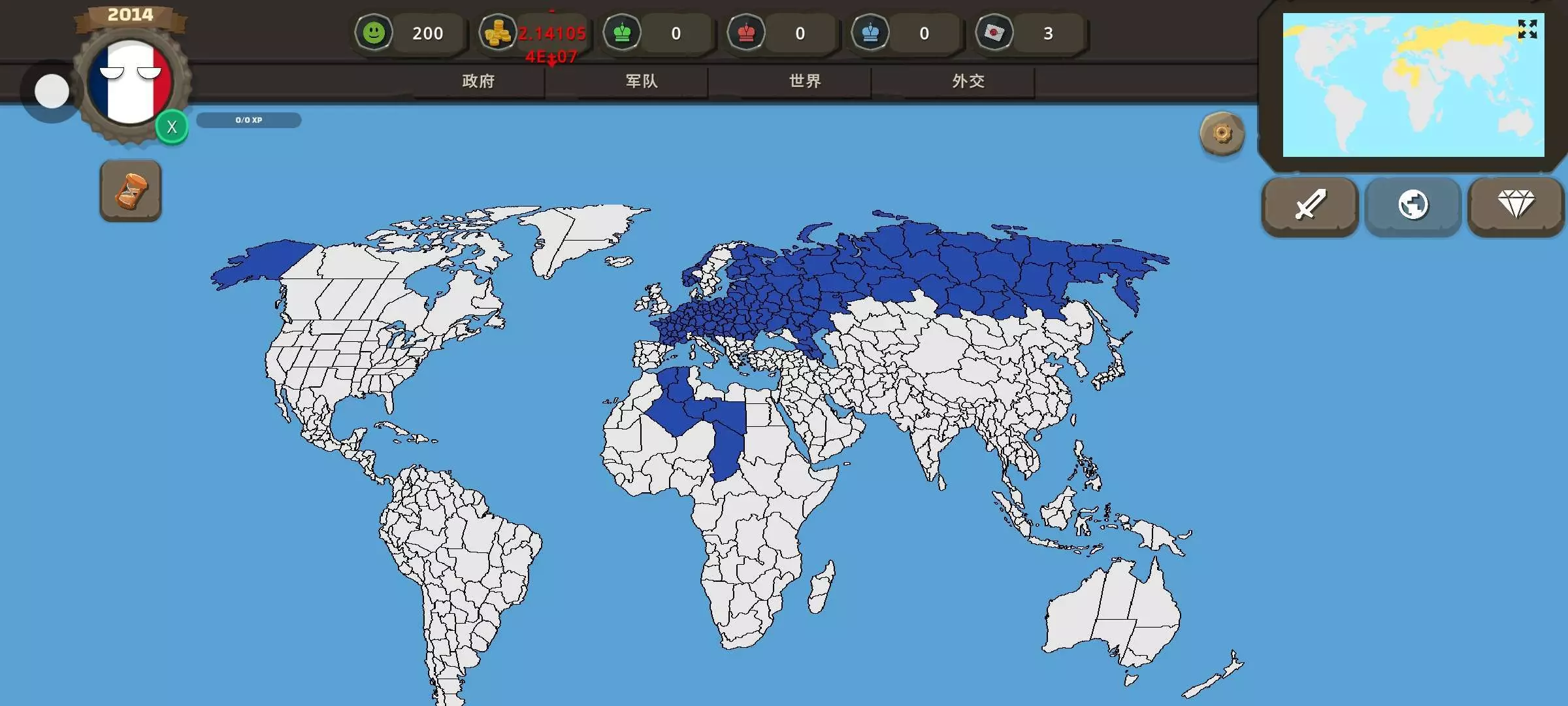The image size is (1568, 706).
Task: Click the green king piece icon
Action: (x=622, y=33)
